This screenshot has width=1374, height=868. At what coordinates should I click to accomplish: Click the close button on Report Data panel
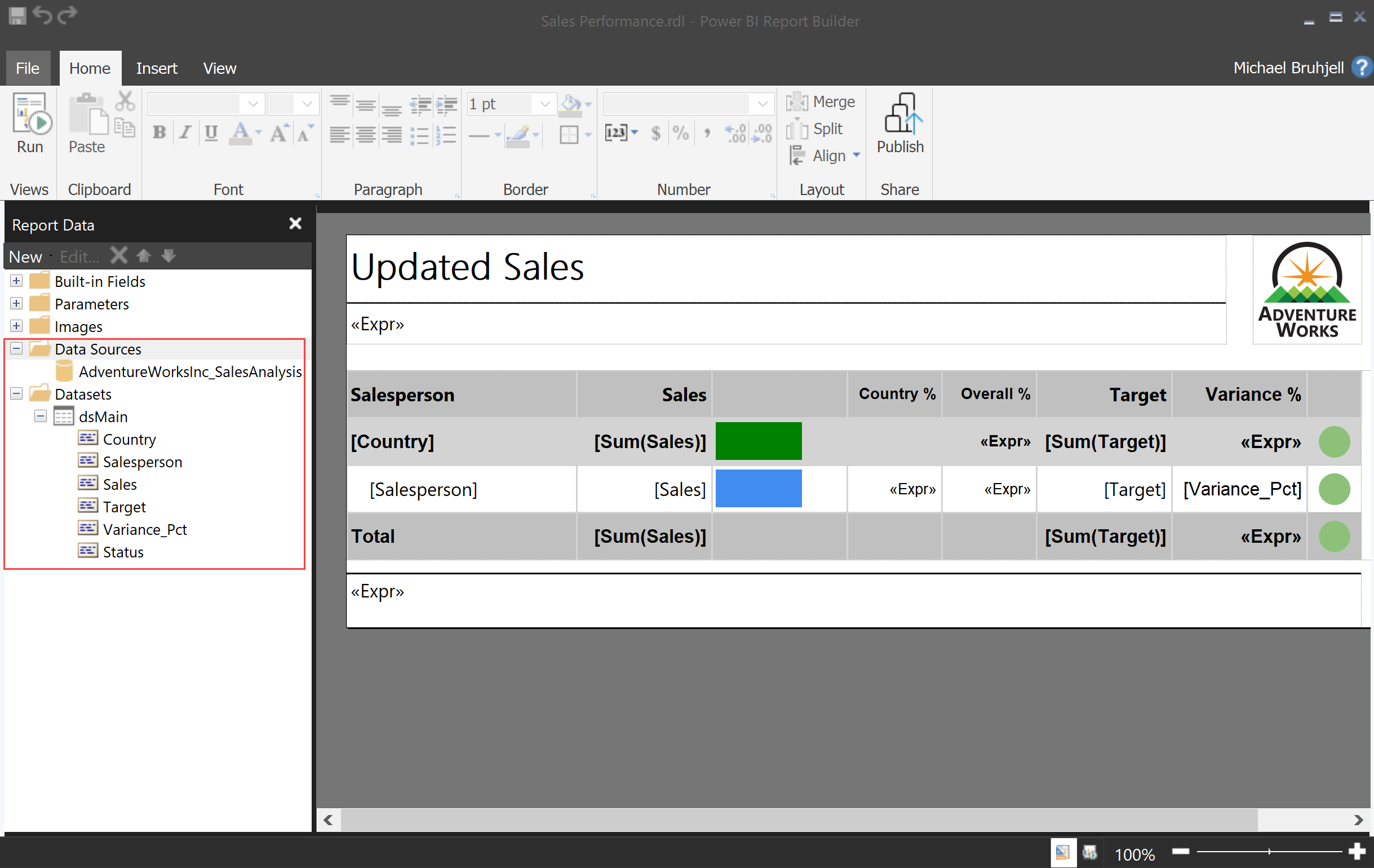pos(295,223)
